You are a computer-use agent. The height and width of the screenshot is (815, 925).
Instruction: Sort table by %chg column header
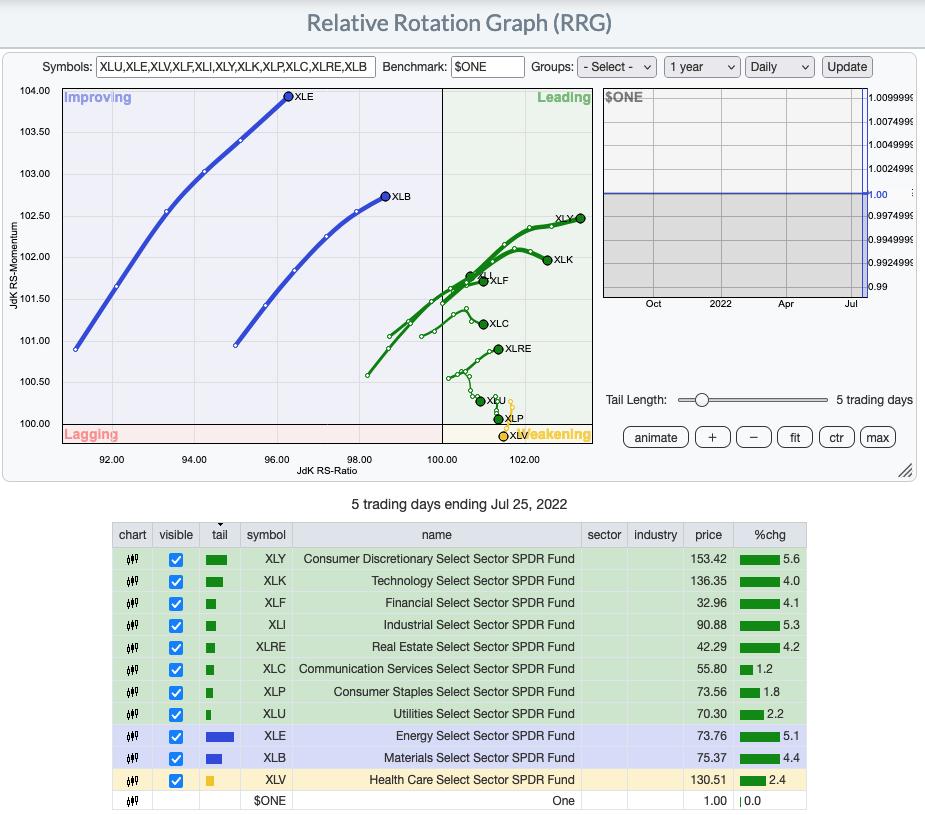pyautogui.click(x=770, y=535)
